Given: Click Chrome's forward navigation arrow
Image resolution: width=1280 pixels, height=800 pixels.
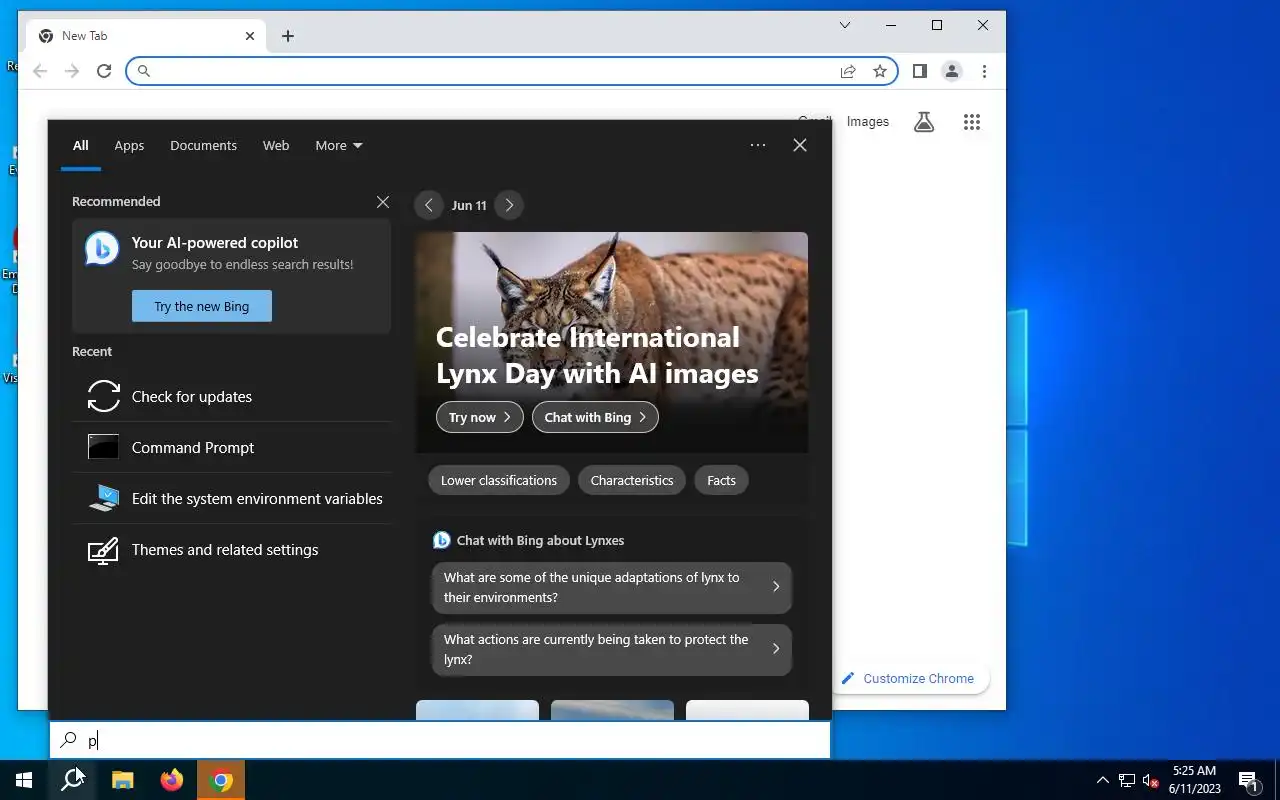Looking at the screenshot, I should pyautogui.click(x=72, y=71).
